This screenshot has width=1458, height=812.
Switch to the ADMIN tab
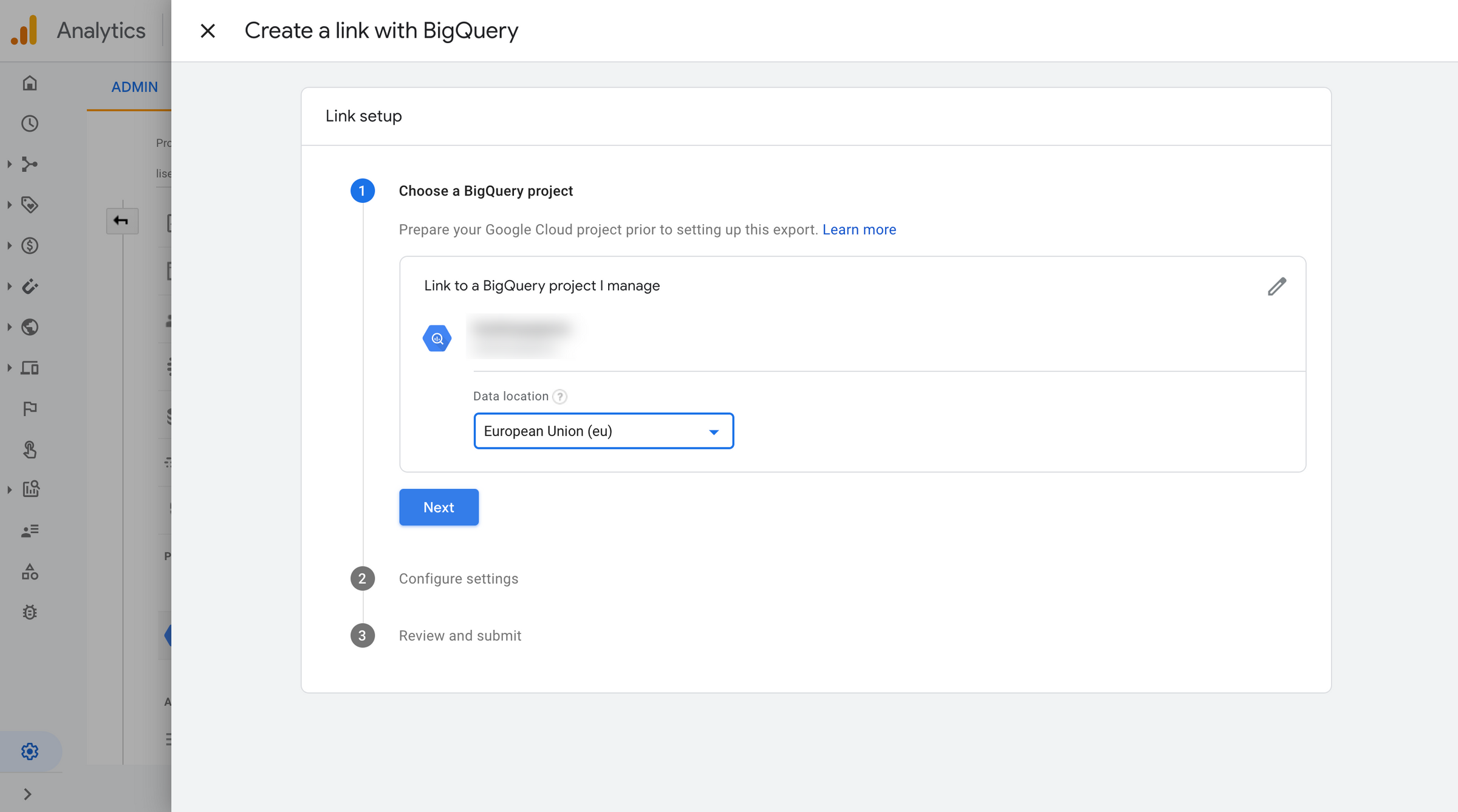coord(134,87)
